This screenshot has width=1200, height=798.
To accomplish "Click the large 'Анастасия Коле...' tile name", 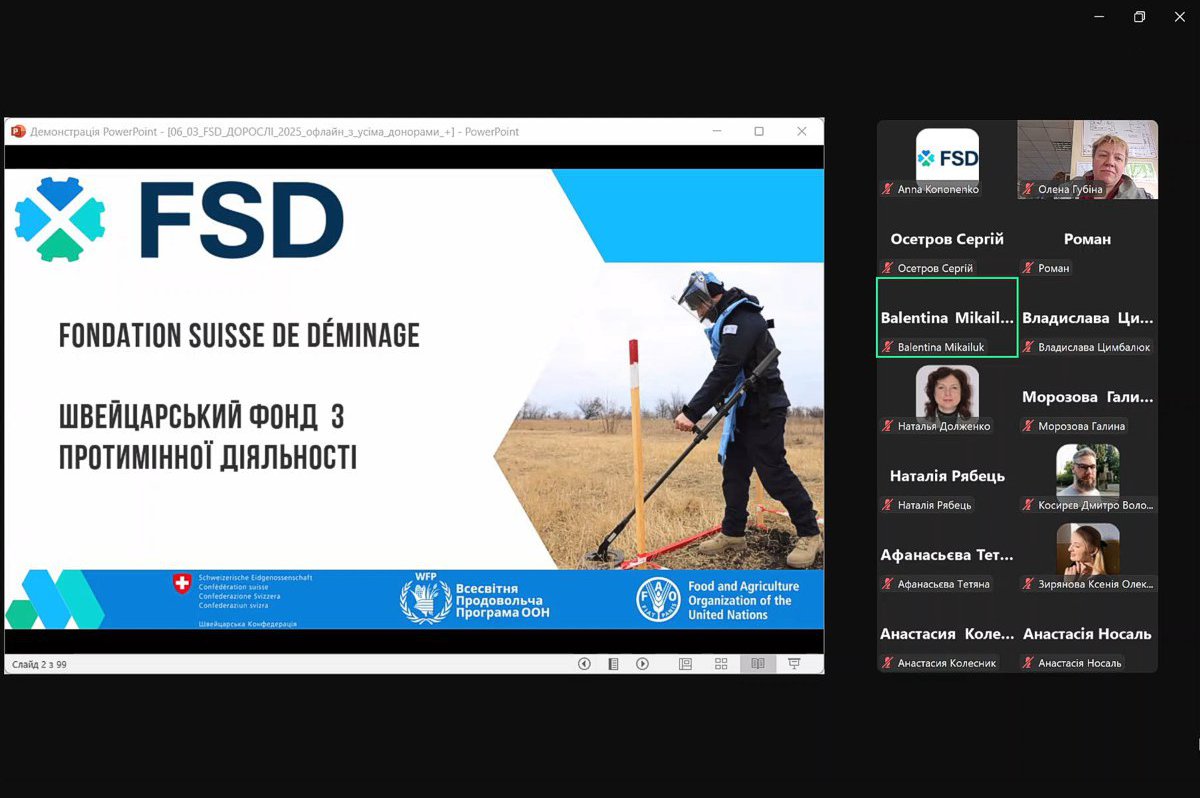I will pos(947,634).
